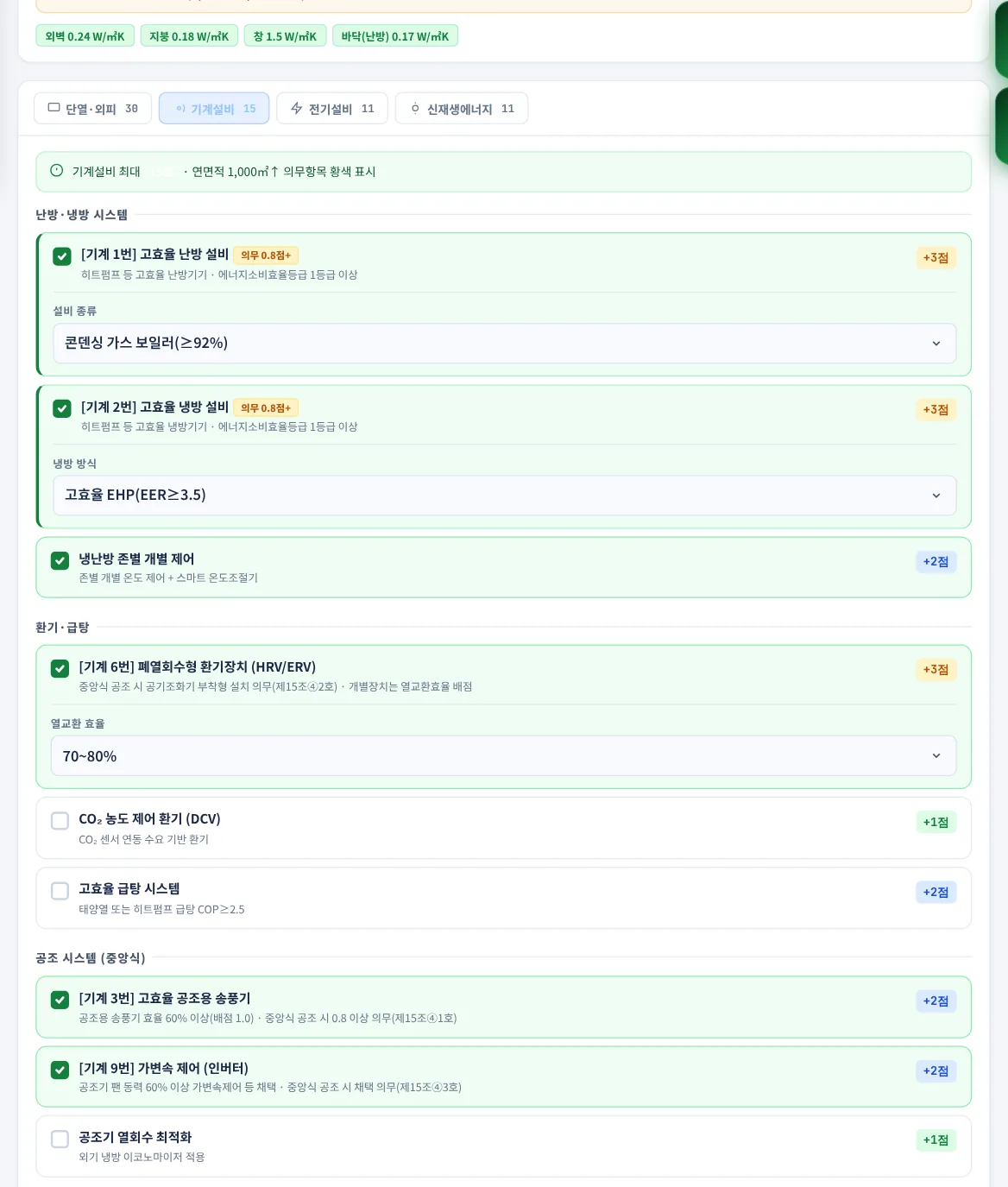Uncheck 고효율 난방 설비 checkbox
1008x1187 pixels.
[62, 256]
